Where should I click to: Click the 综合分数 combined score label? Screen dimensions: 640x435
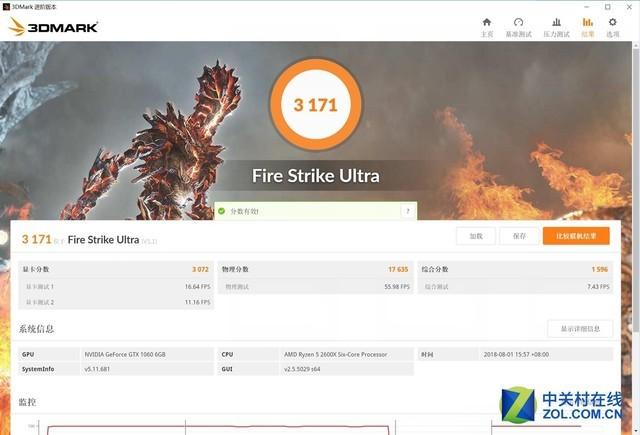pos(435,269)
